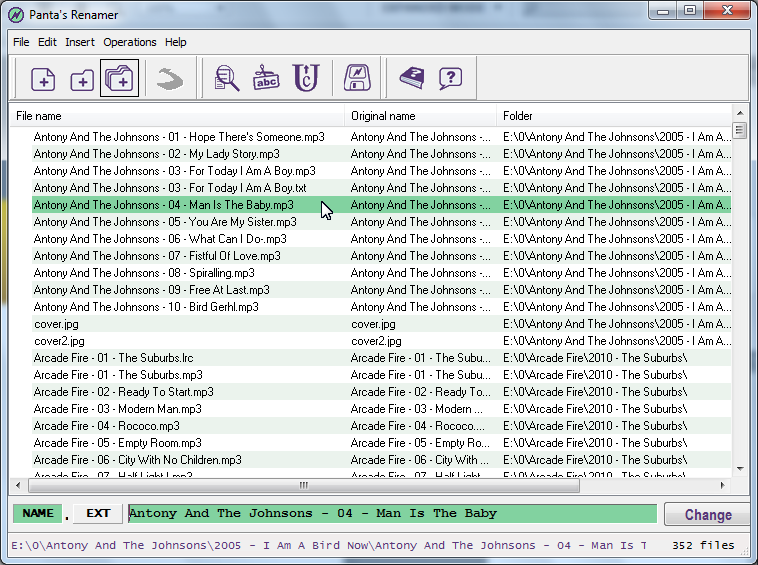Open the Edit menu
The height and width of the screenshot is (565, 758).
click(47, 42)
